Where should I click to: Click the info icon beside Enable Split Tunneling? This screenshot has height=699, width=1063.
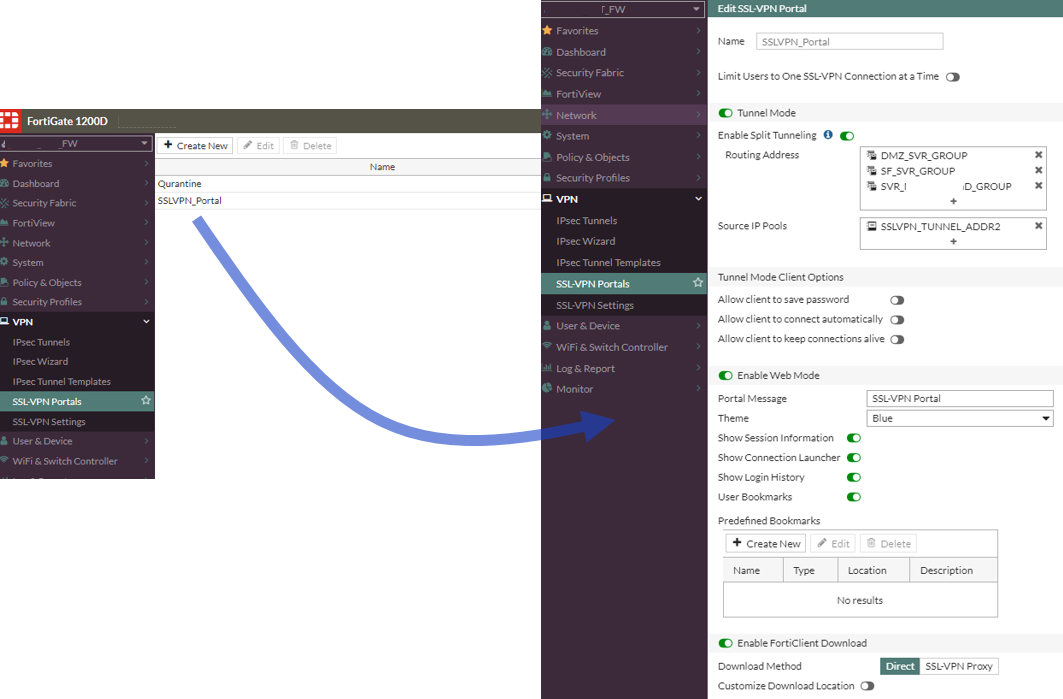pos(828,135)
